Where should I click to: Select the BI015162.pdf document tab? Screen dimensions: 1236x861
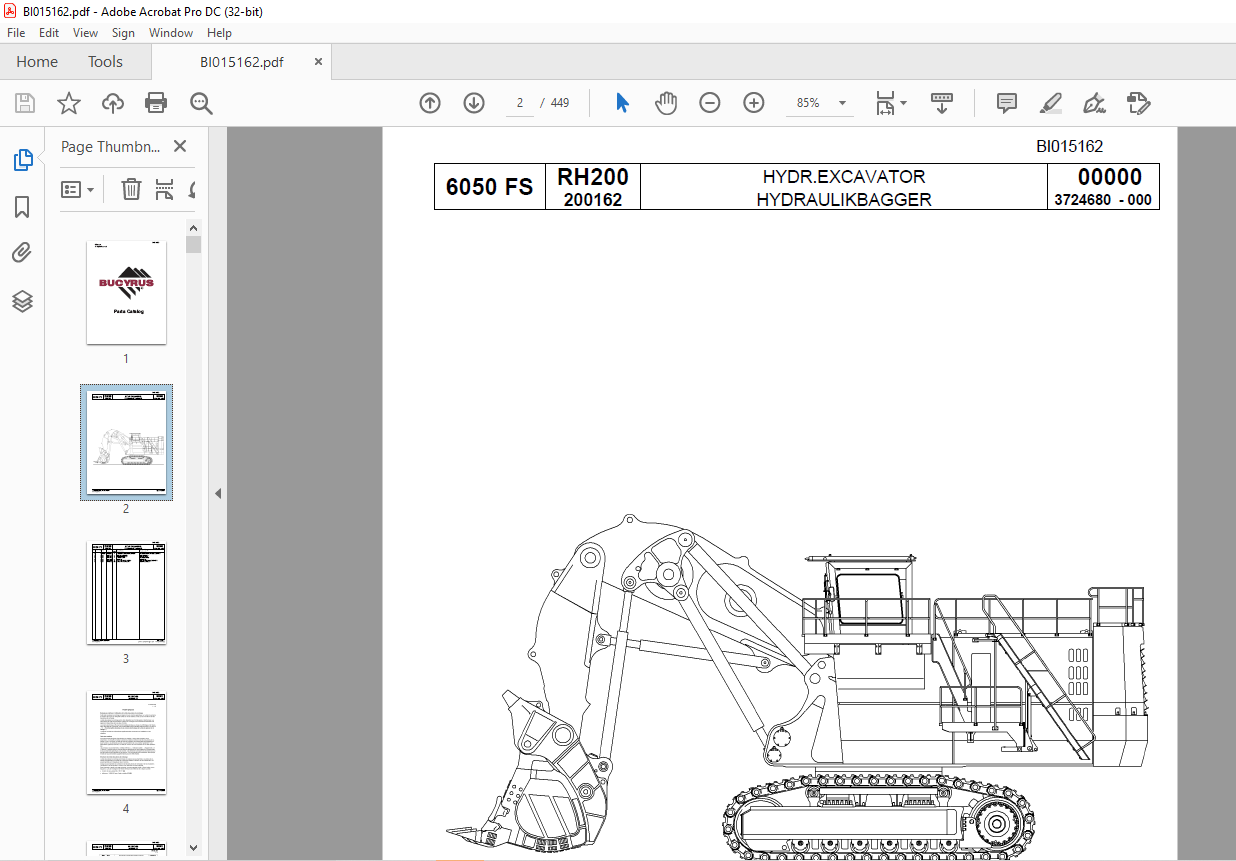[242, 62]
